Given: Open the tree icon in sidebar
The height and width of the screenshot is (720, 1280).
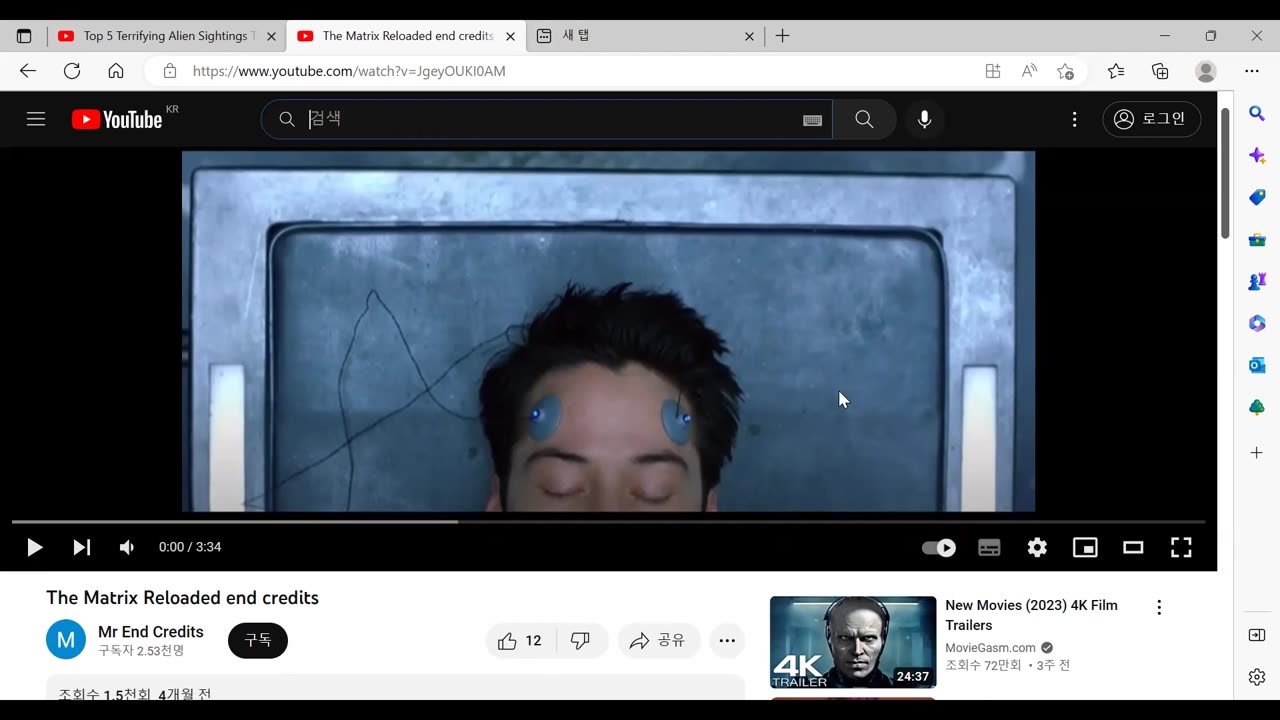Looking at the screenshot, I should coord(1257,407).
